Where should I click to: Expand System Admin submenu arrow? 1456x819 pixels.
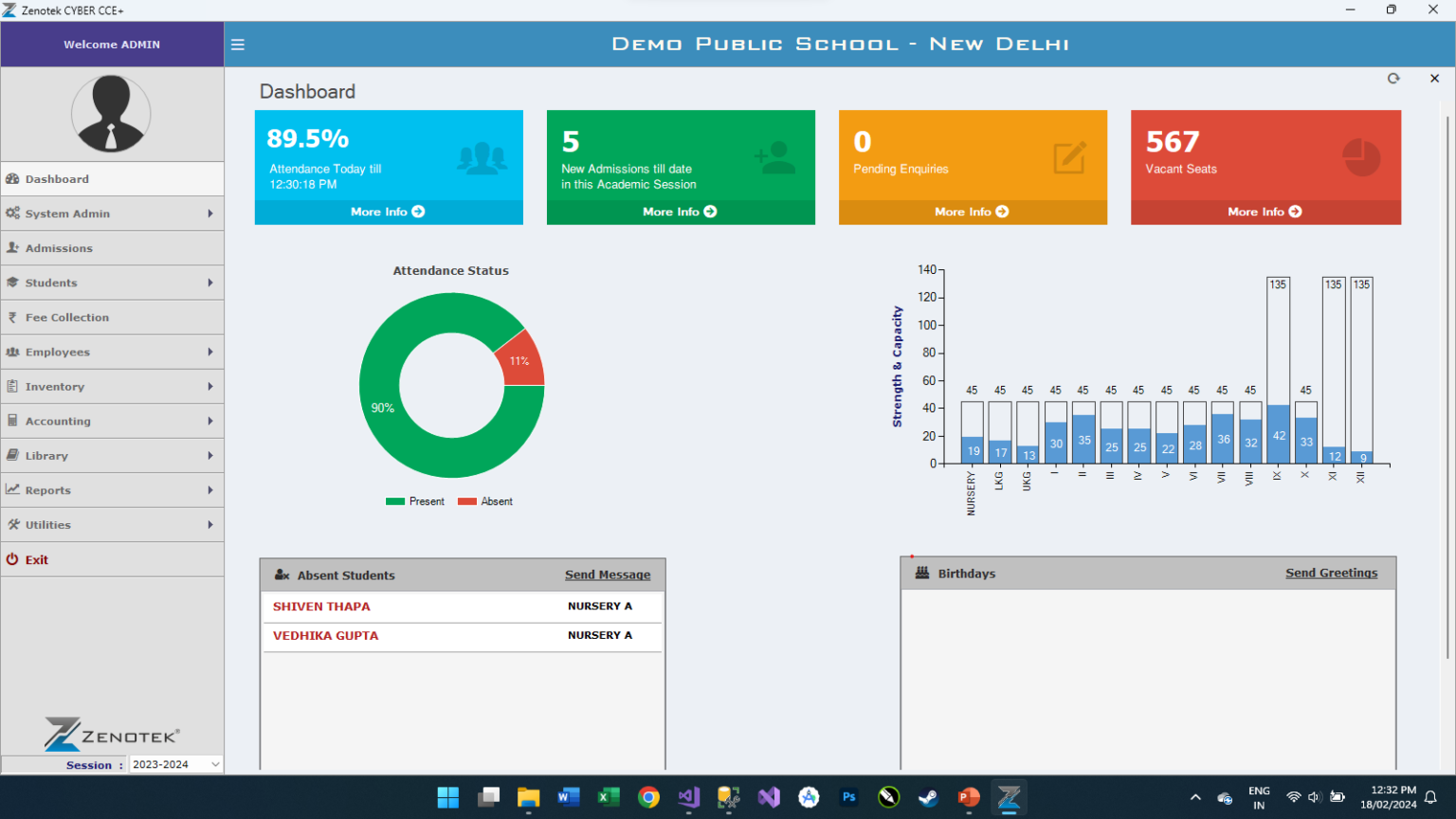[210, 214]
